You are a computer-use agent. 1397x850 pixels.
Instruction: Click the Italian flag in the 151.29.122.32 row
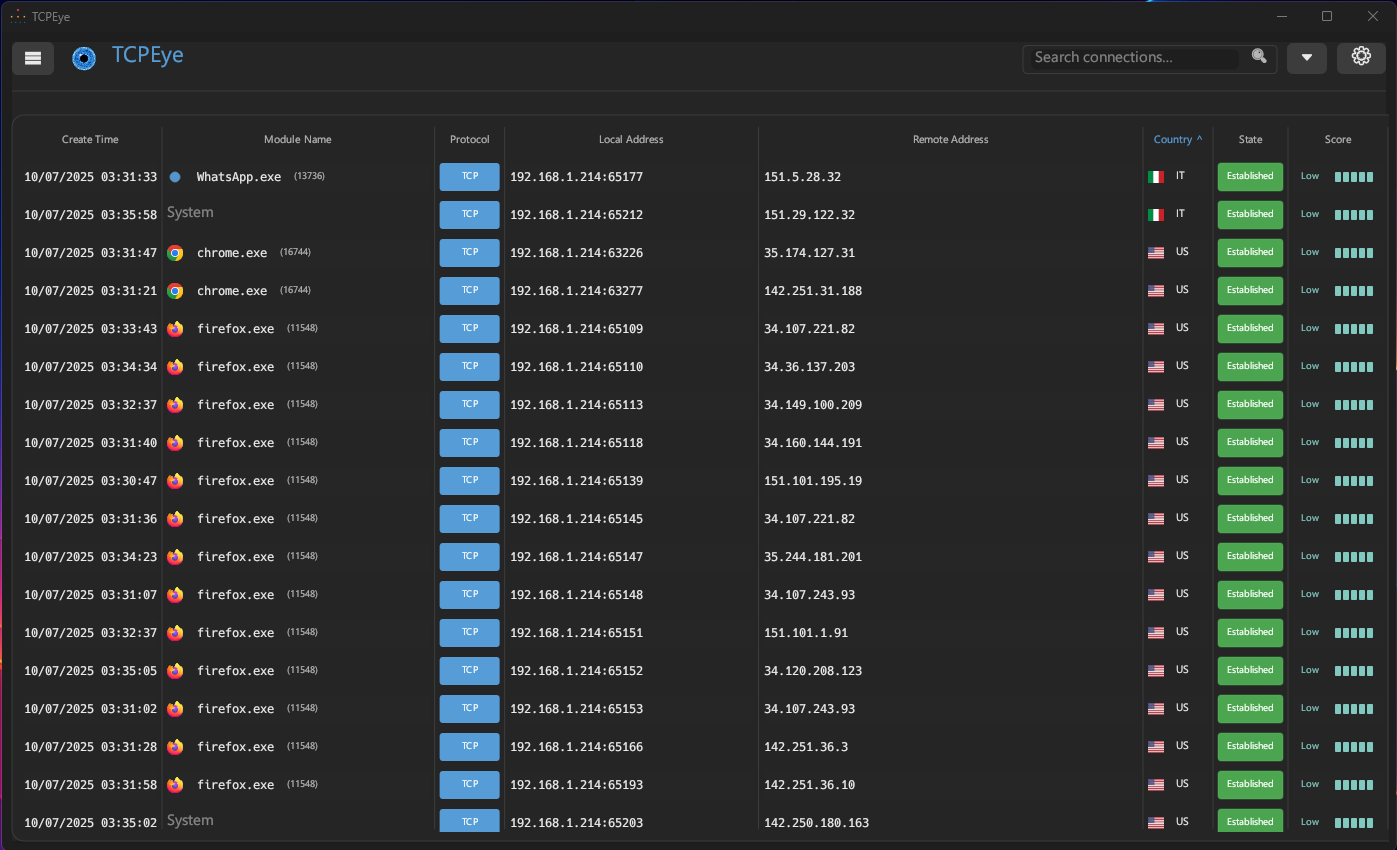(1156, 215)
